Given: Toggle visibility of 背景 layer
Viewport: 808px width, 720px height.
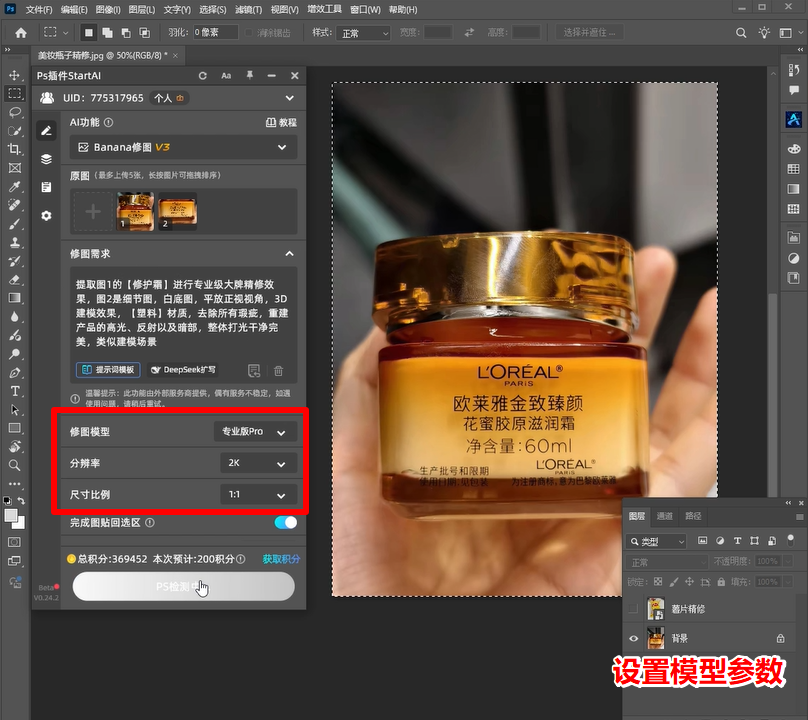Looking at the screenshot, I should (633, 639).
